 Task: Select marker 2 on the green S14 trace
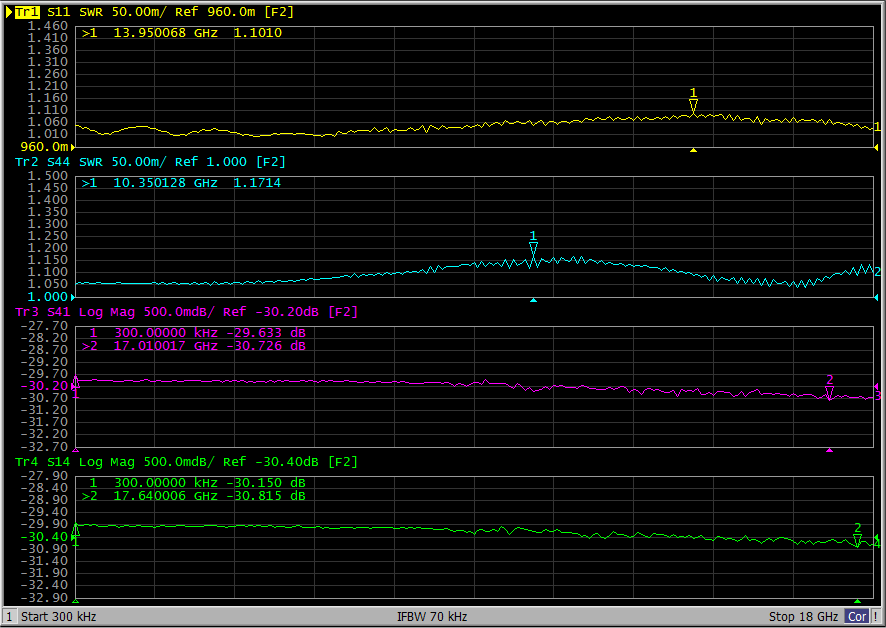pos(857,539)
